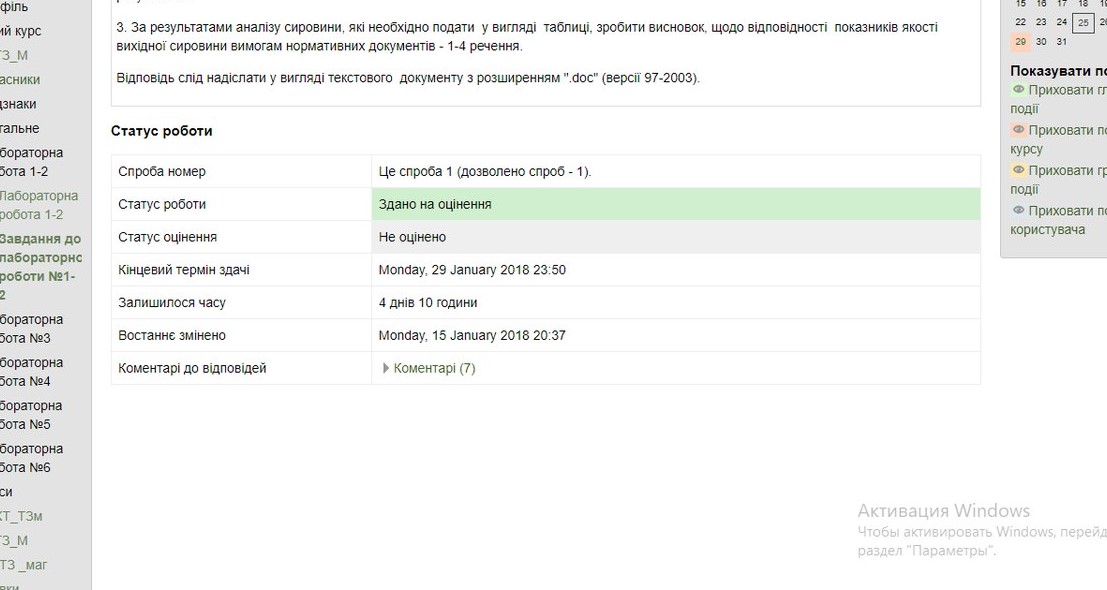Click the green eye icon for global events
Image resolution: width=1107 pixels, height=590 pixels.
click(1019, 90)
